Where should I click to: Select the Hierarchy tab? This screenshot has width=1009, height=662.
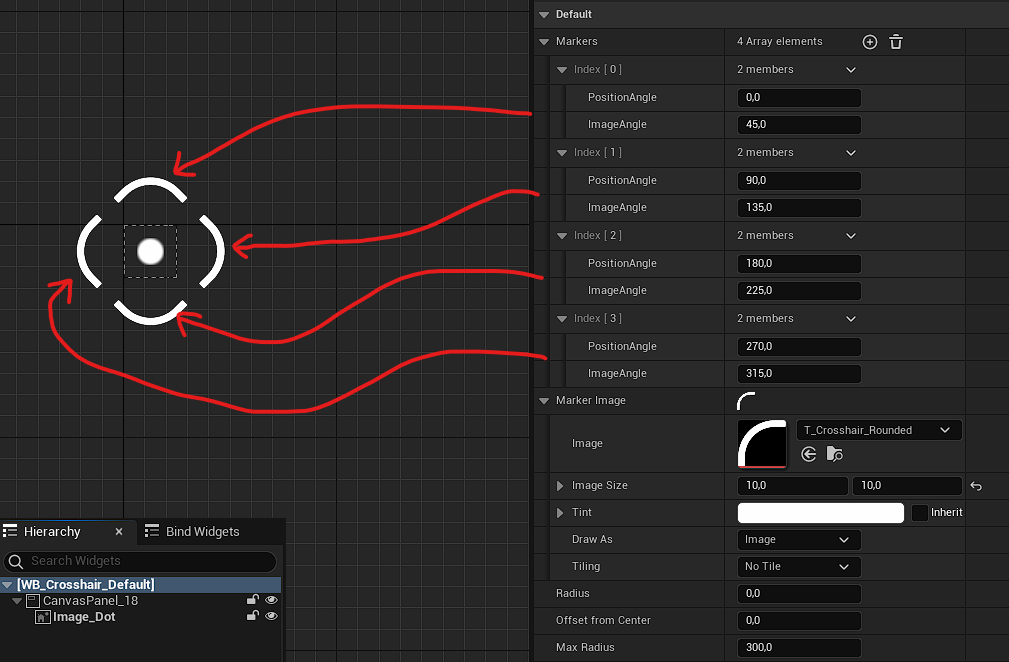click(x=51, y=532)
